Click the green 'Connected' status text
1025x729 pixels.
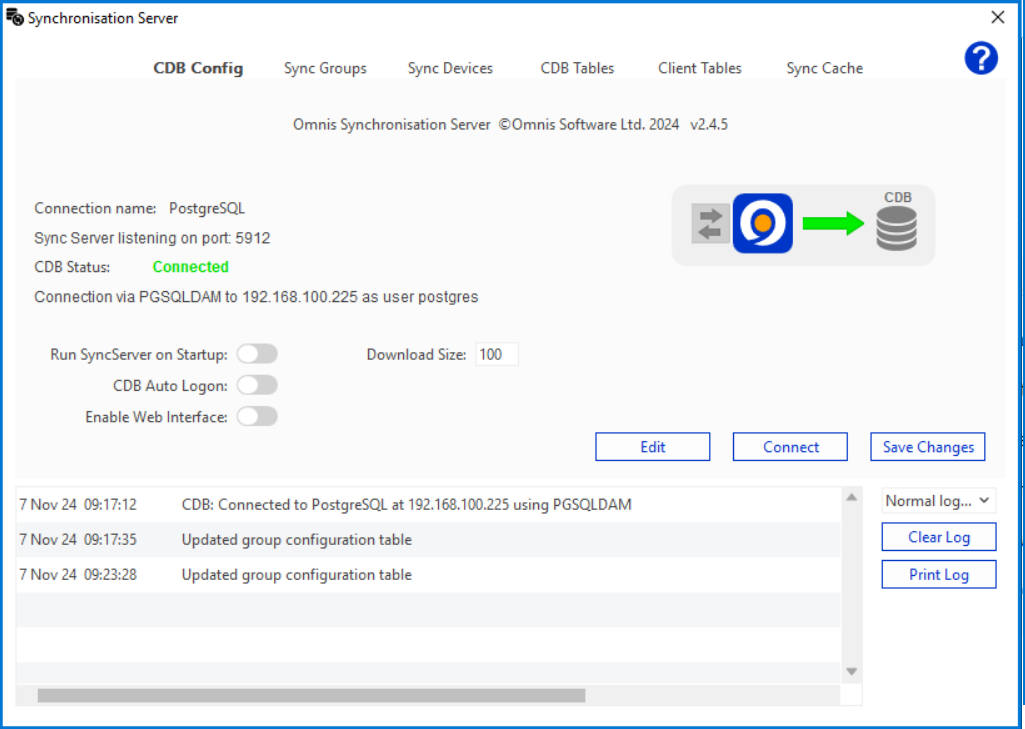point(190,267)
